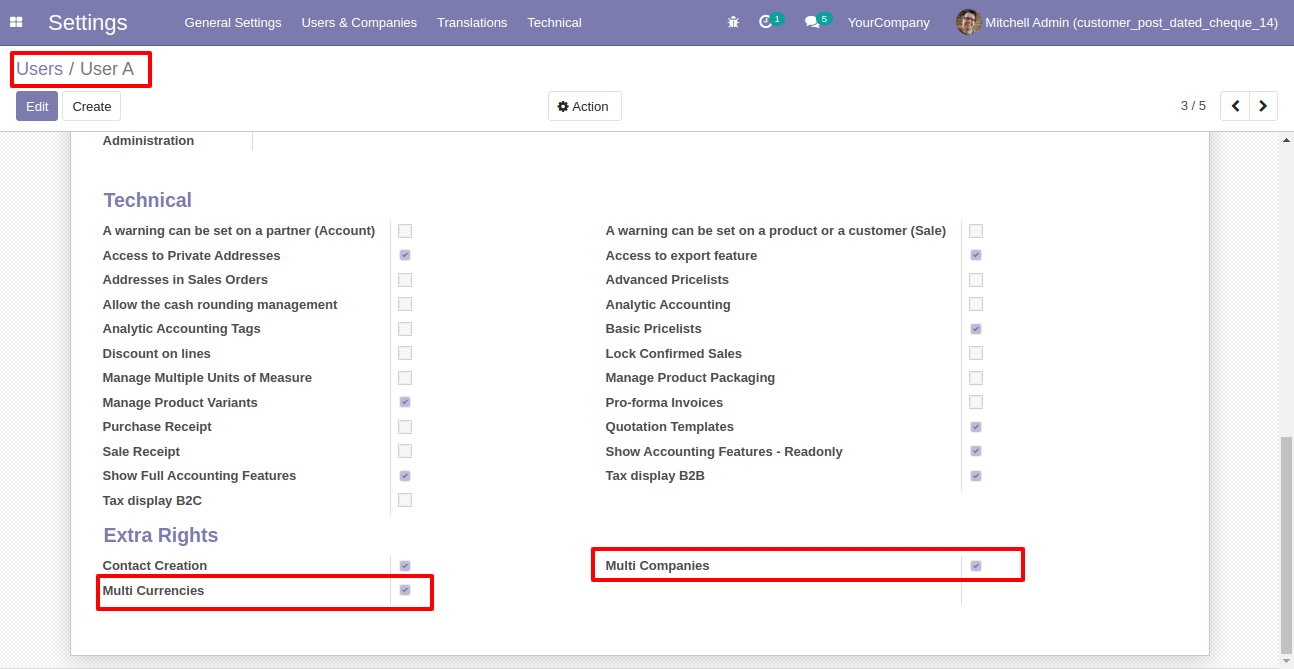Open the Technical menu
The height and width of the screenshot is (669, 1294).
[554, 22]
